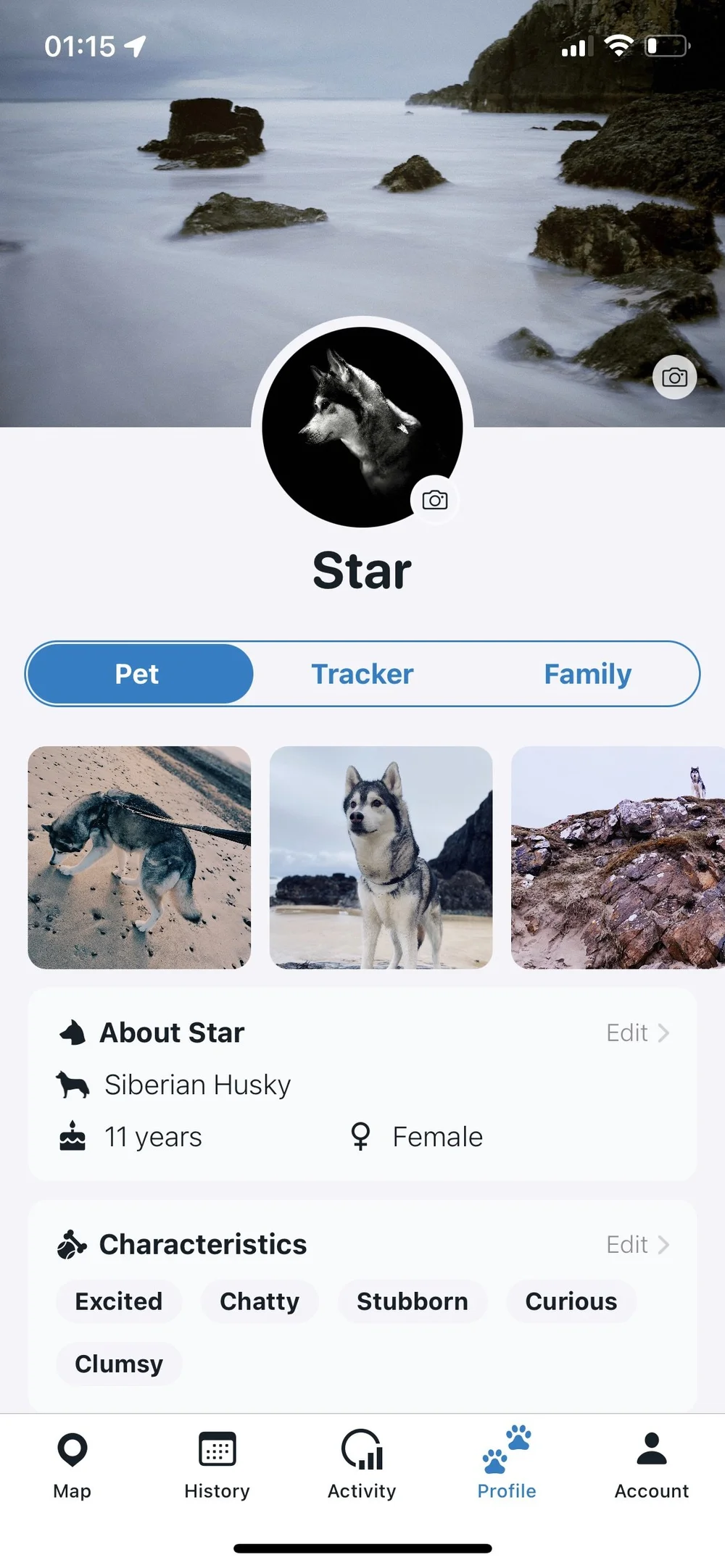Expand Characteristics chevron arrow
725x1568 pixels.
click(x=663, y=1244)
